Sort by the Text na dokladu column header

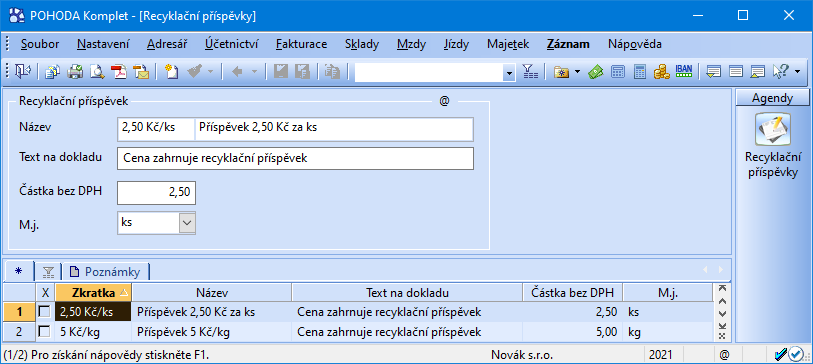[x=407, y=292]
